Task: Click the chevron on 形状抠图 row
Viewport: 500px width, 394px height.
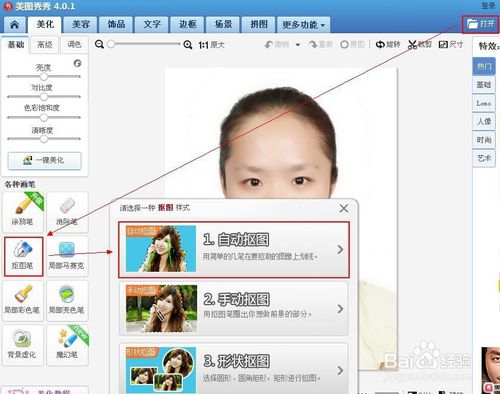Action: coord(340,370)
